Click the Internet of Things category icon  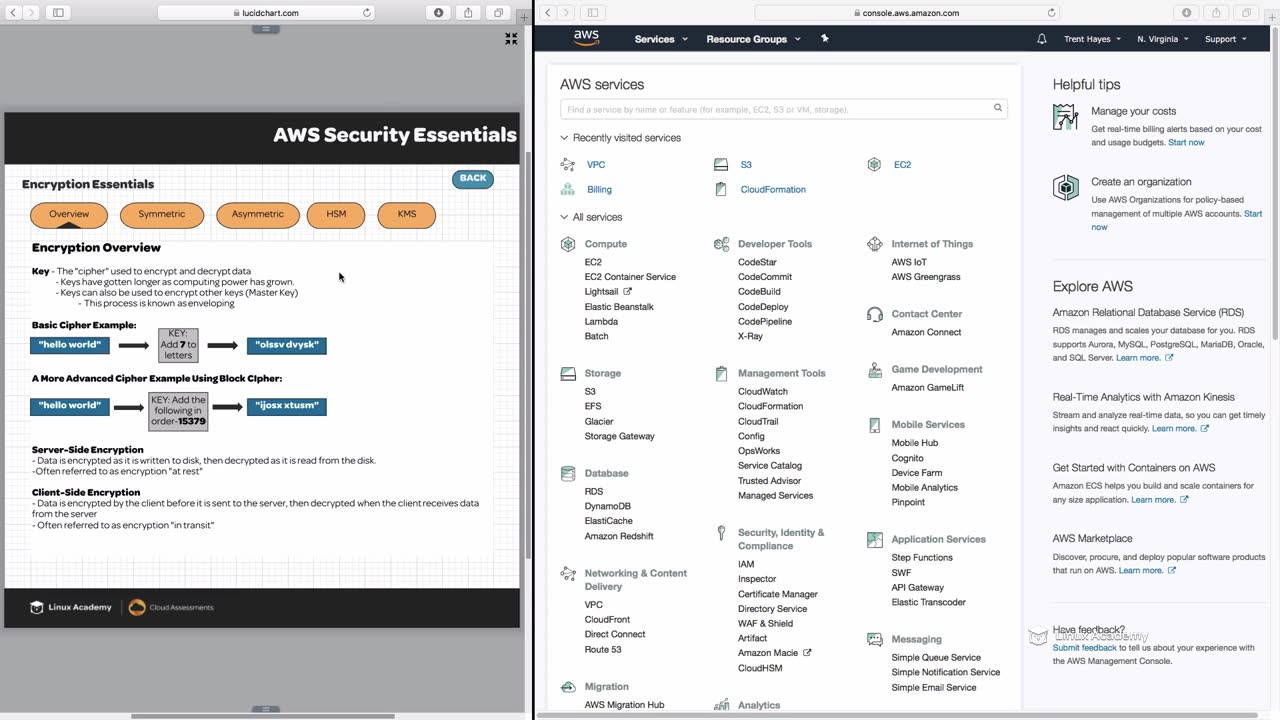pos(875,244)
